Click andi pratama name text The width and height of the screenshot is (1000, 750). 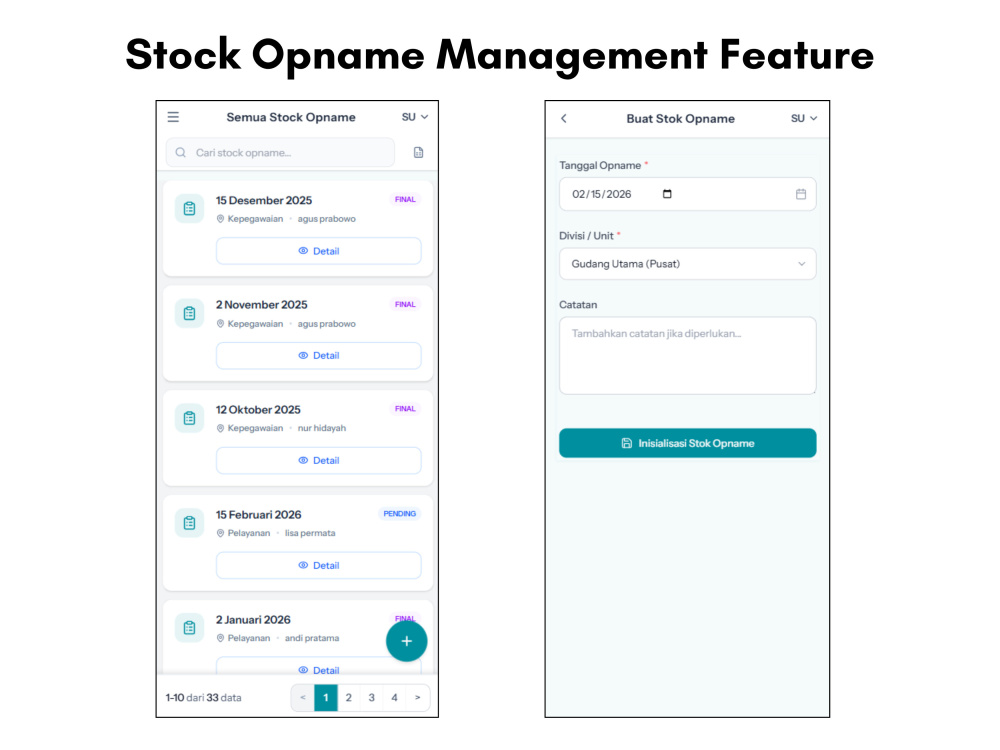click(x=312, y=638)
